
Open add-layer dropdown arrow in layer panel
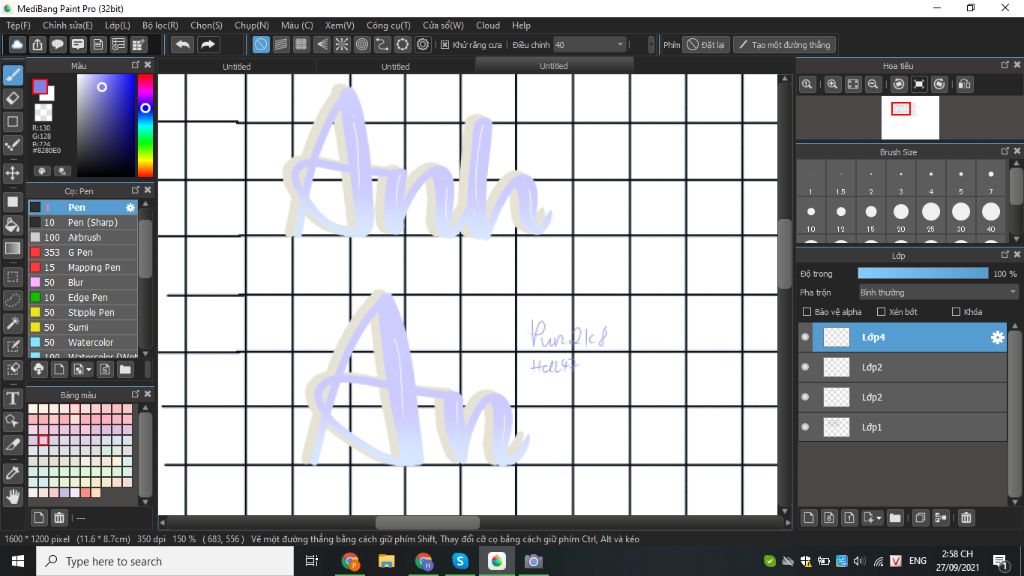pyautogui.click(x=879, y=519)
